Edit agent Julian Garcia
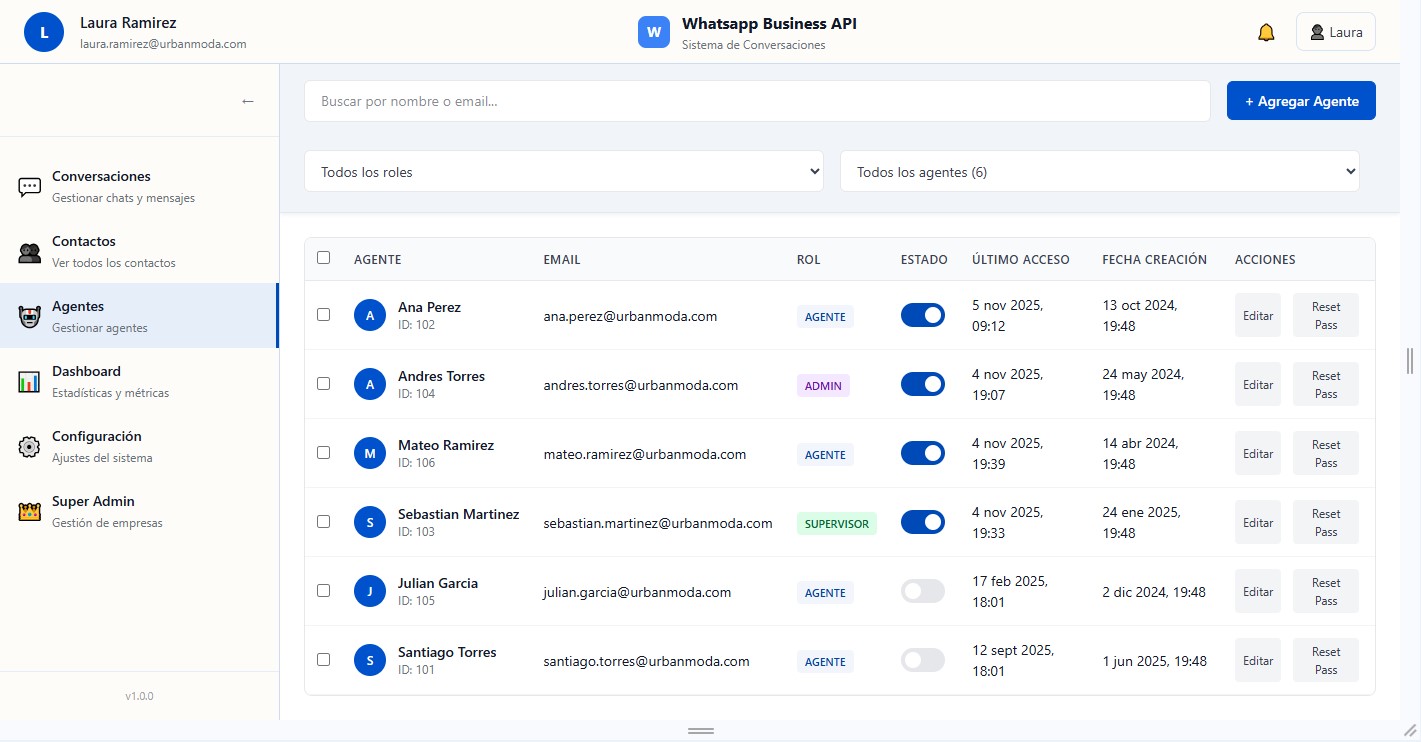Screen dimensions: 1421x742 tap(1258, 592)
